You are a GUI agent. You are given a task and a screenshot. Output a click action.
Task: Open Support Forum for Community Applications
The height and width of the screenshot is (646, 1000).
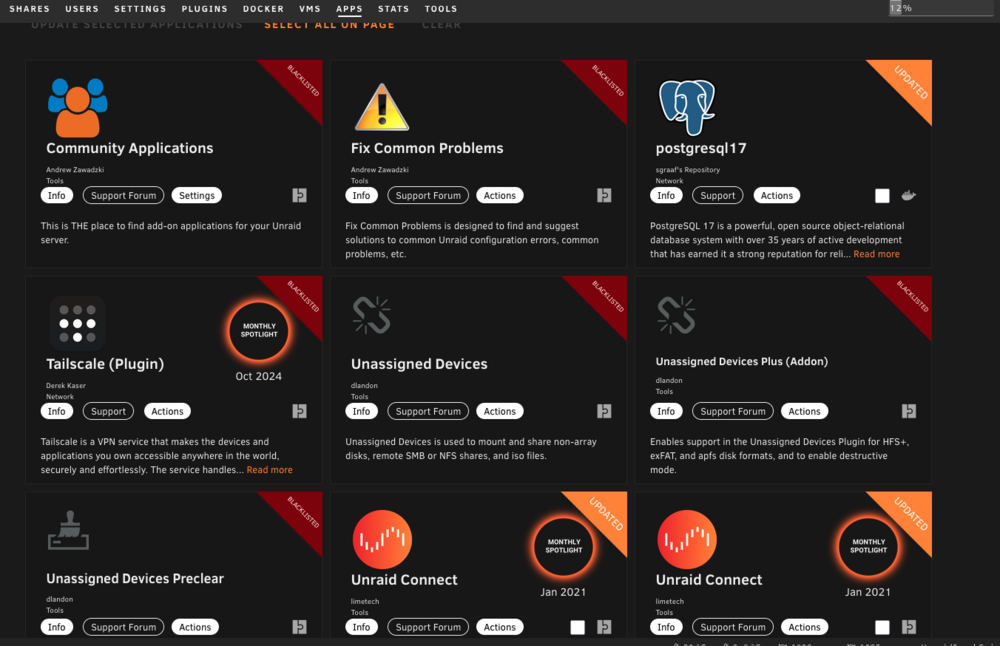click(123, 195)
